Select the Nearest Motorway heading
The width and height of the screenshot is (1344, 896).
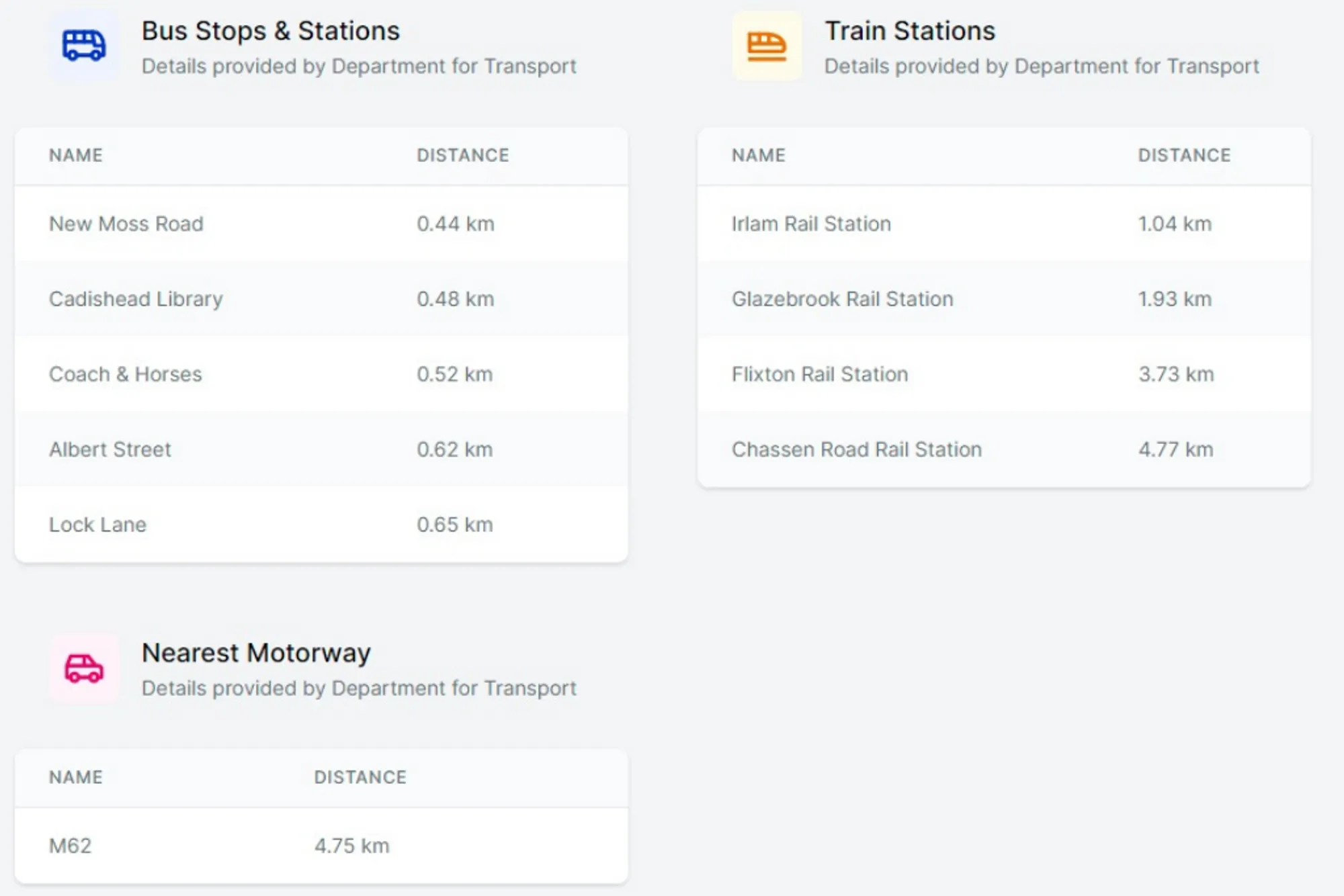(x=256, y=653)
